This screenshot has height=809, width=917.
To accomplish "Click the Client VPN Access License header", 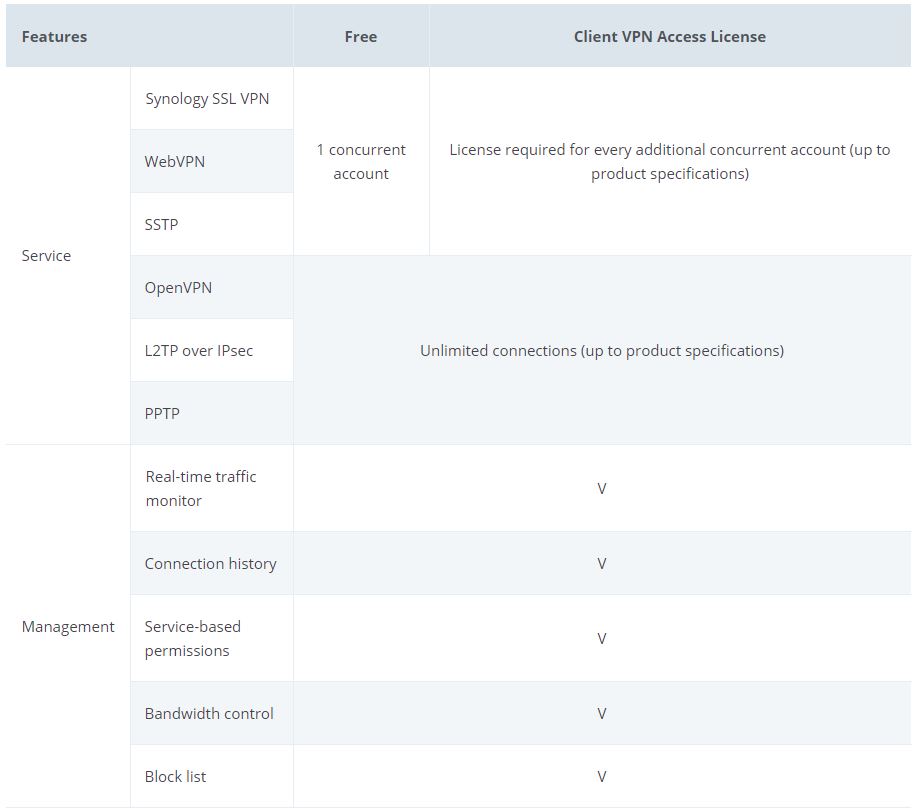I will pyautogui.click(x=669, y=37).
